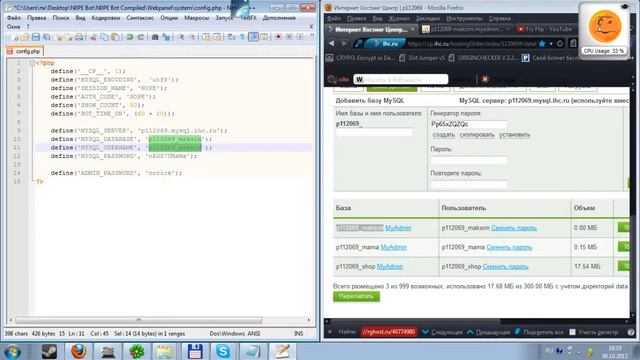Click the red find bar search field
640x360 pixels.
click(x=388, y=332)
